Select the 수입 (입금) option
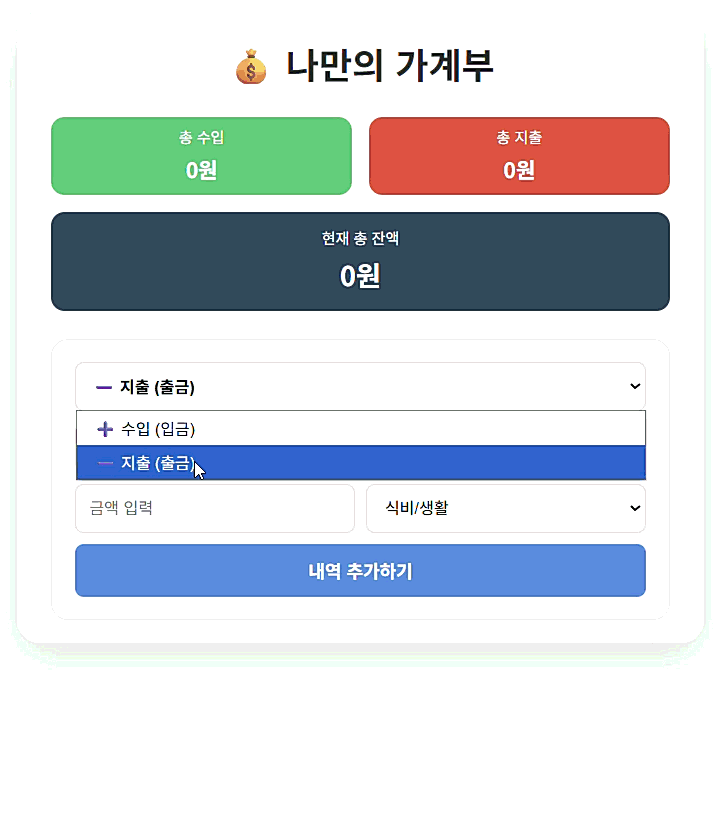Image resolution: width=718 pixels, height=836 pixels. [360, 429]
